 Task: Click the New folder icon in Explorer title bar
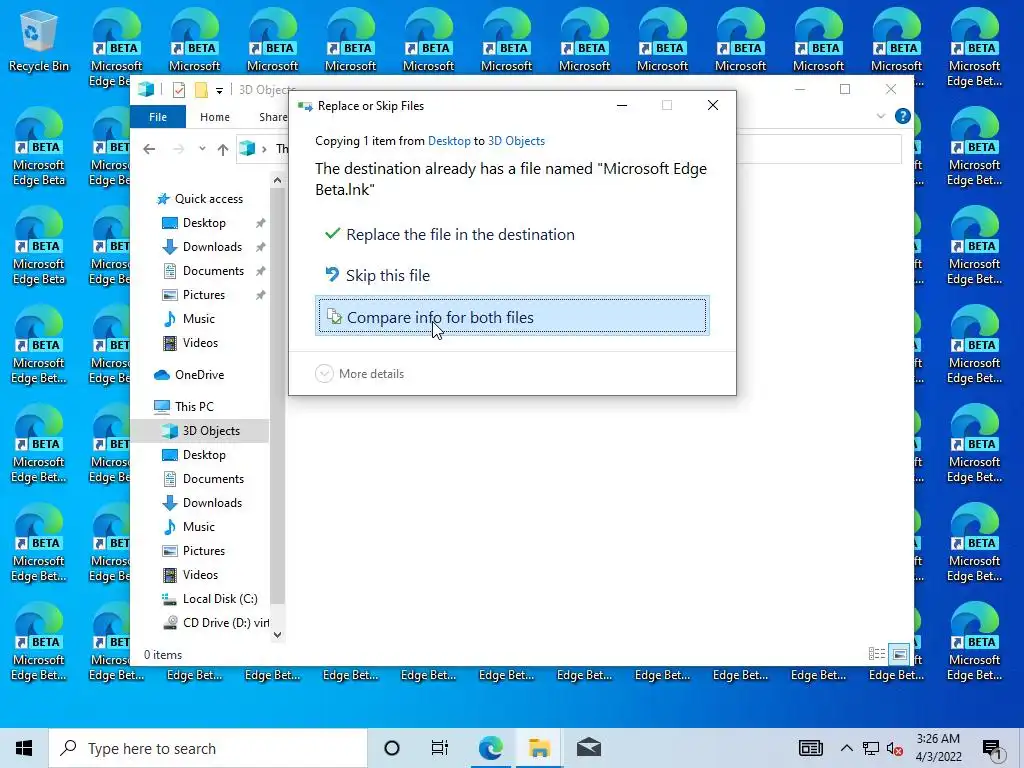[202, 90]
